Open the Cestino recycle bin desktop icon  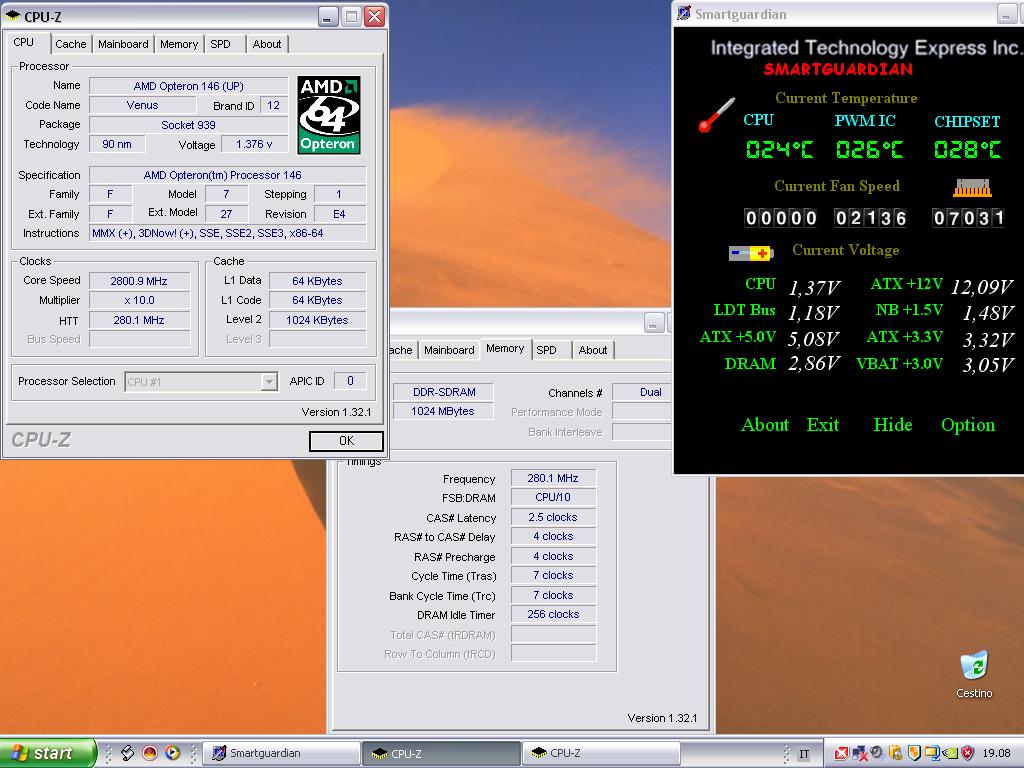[x=974, y=675]
